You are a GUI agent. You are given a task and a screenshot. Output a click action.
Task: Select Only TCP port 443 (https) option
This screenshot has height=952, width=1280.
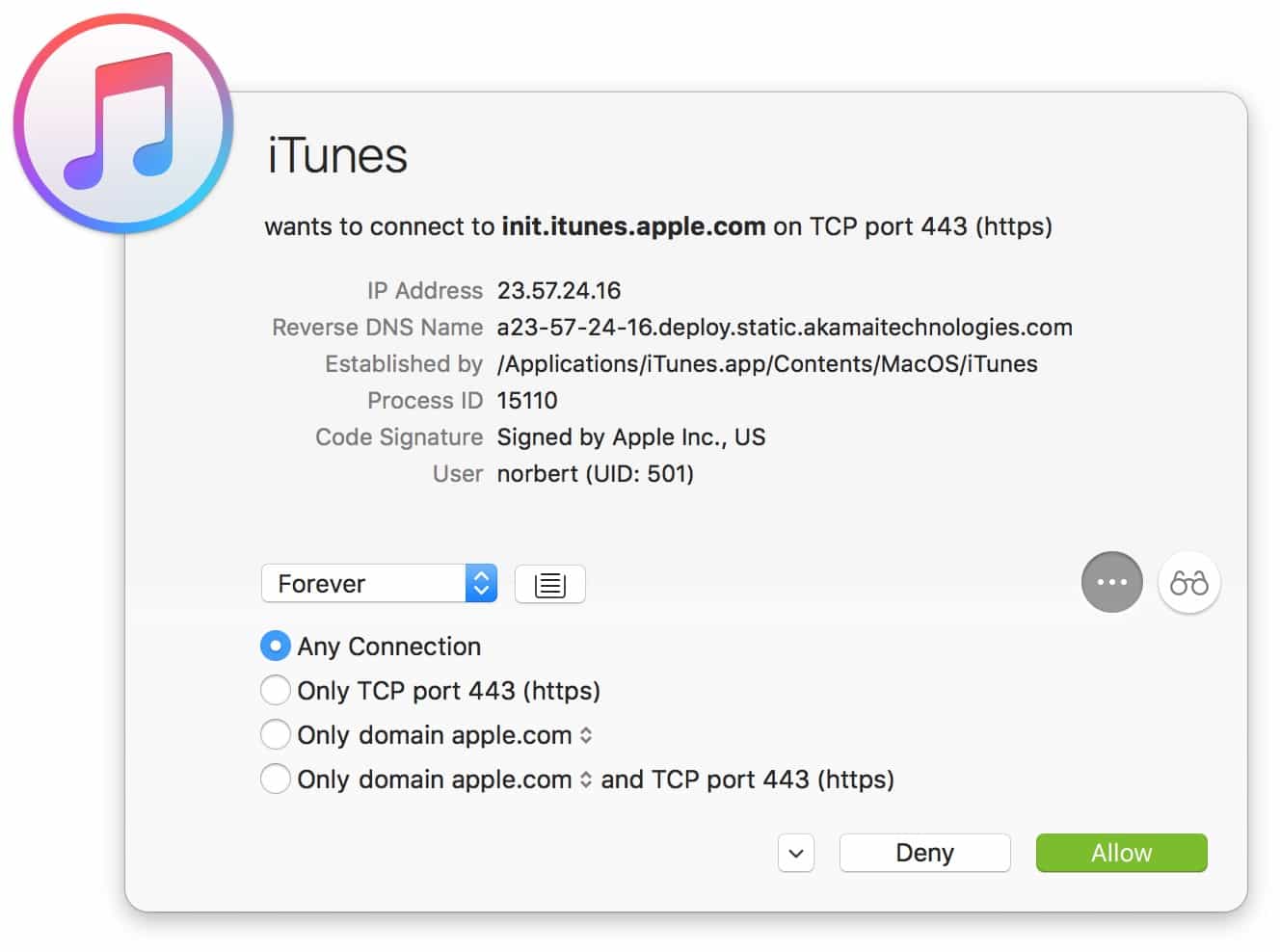[x=276, y=690]
